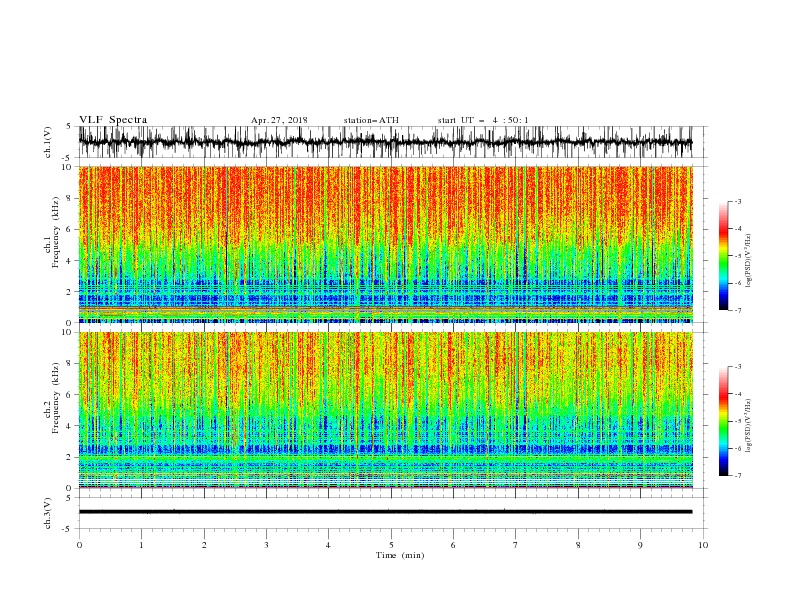
Task: Click the "-3" tick on ch.1 colorbar
Action: [x=738, y=201]
